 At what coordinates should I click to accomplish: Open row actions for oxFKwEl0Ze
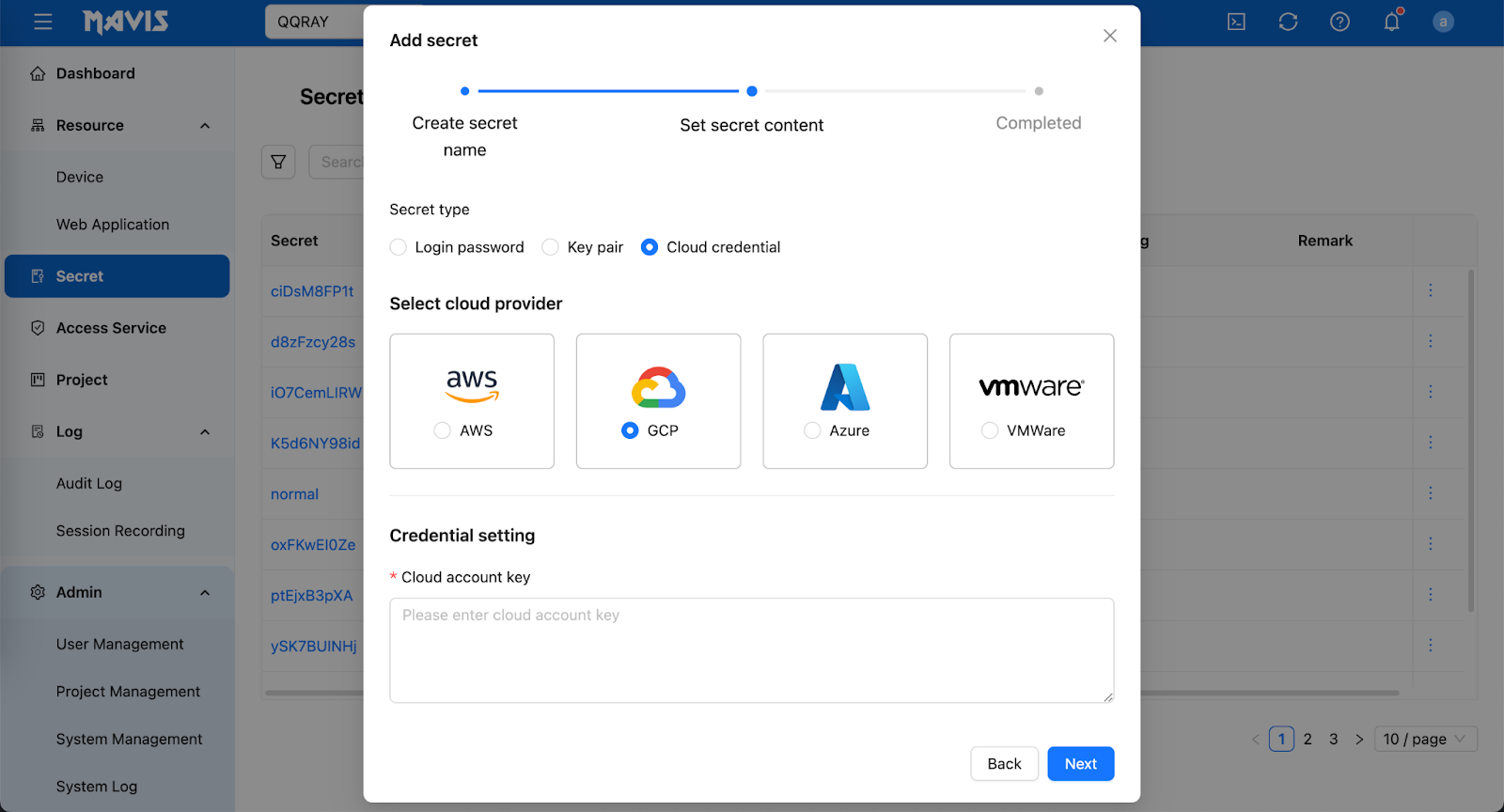pos(1431,544)
